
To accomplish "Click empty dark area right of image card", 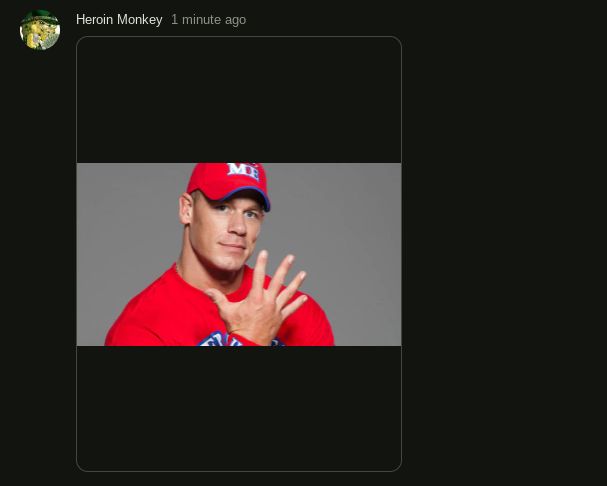I will pos(503,252).
